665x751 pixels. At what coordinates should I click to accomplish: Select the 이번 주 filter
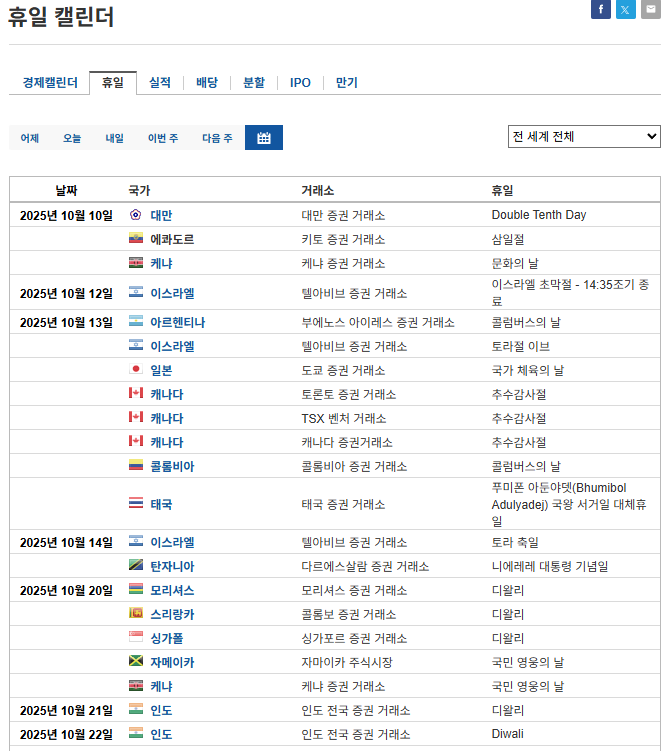(x=163, y=138)
